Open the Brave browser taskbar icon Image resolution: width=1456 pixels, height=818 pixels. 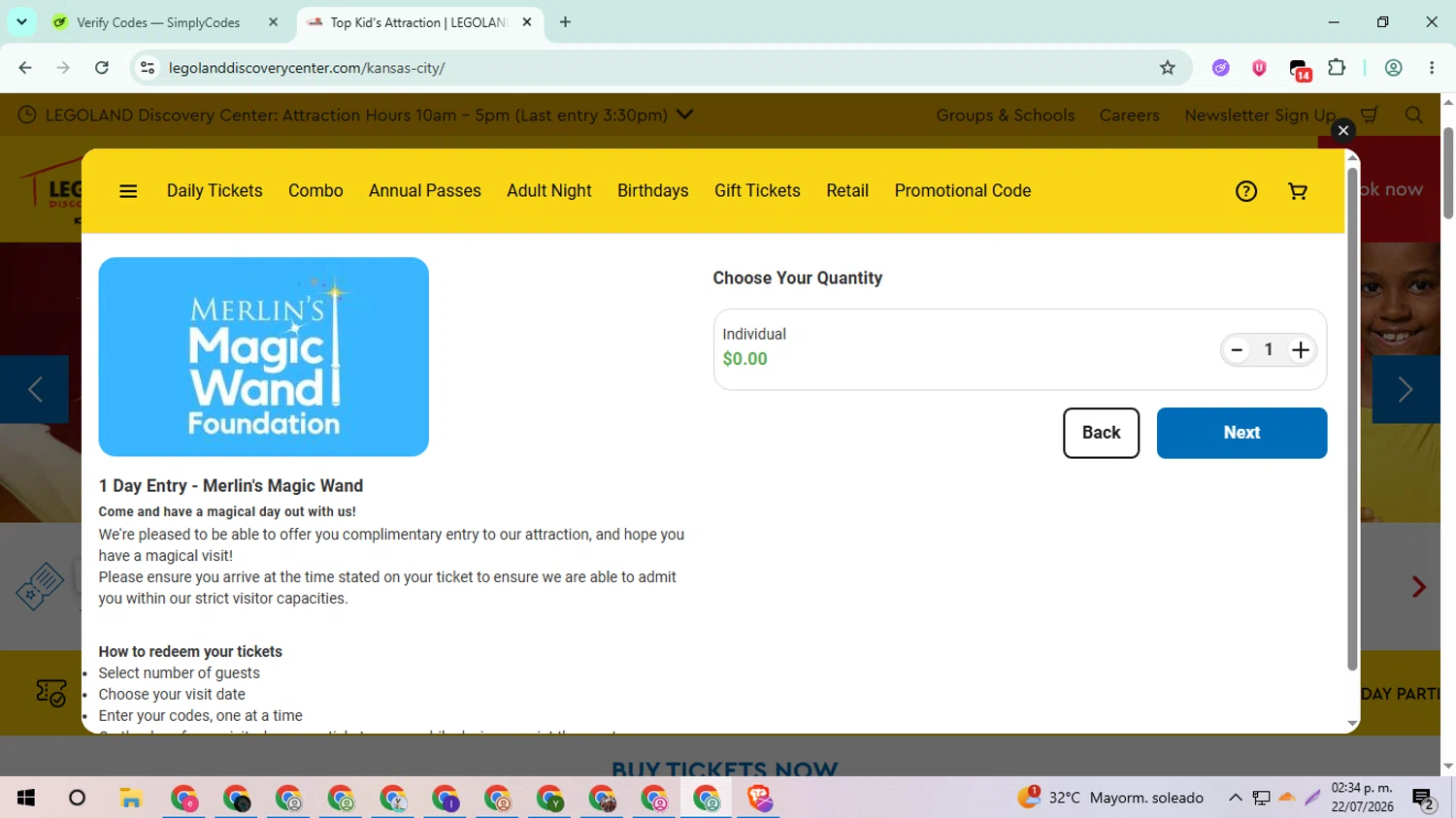tap(759, 798)
